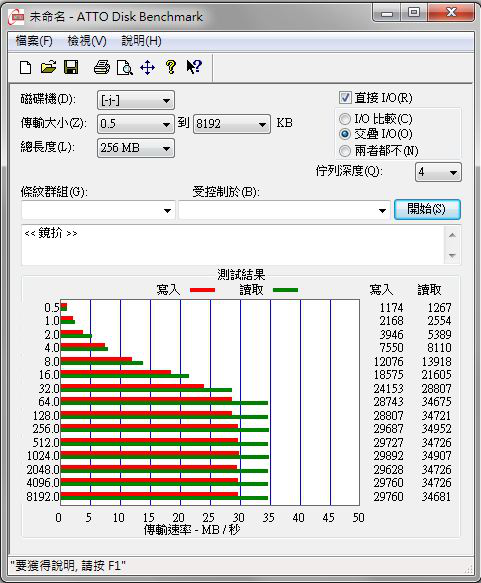481x583 pixels.
Task: Select the I/O 比較 radio button
Action: point(345,119)
